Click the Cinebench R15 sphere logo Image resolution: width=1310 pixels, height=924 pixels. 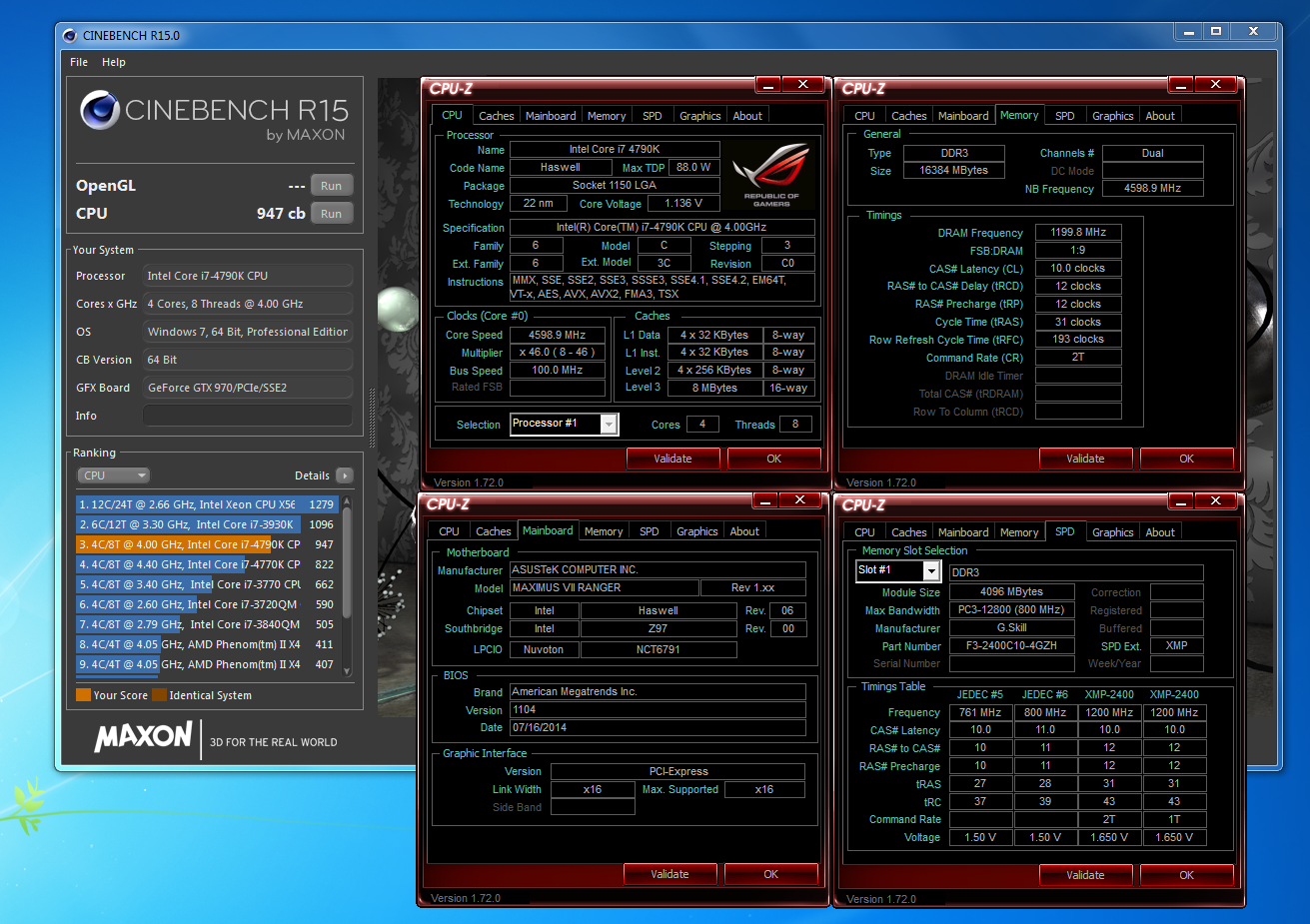coord(100,110)
